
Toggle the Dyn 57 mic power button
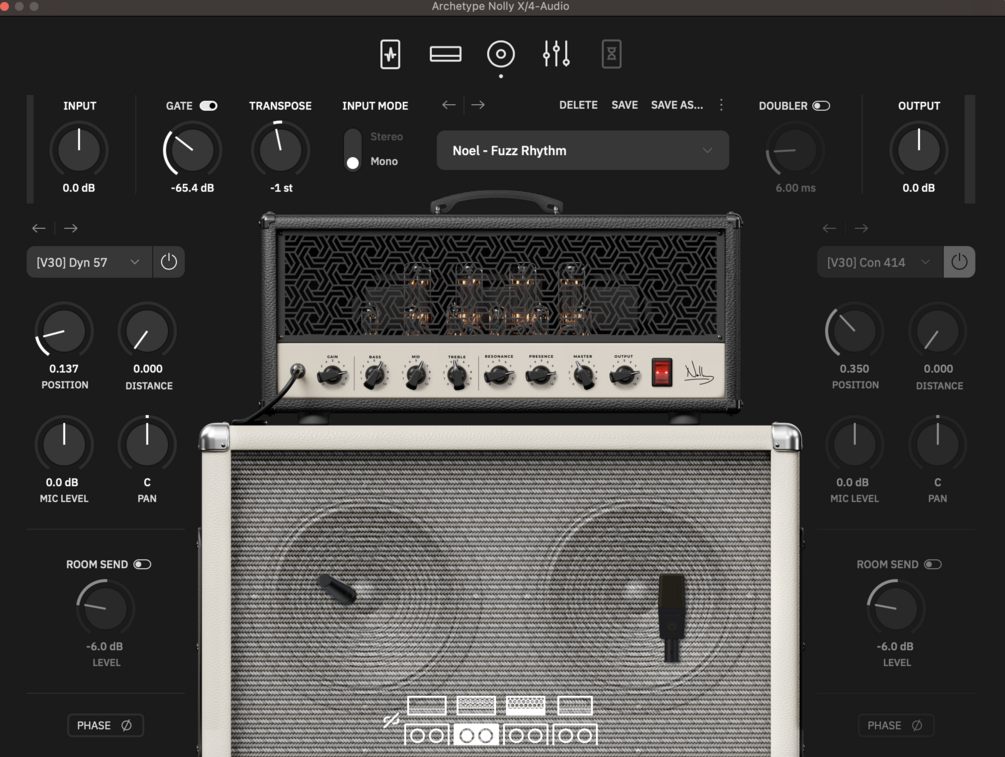169,262
